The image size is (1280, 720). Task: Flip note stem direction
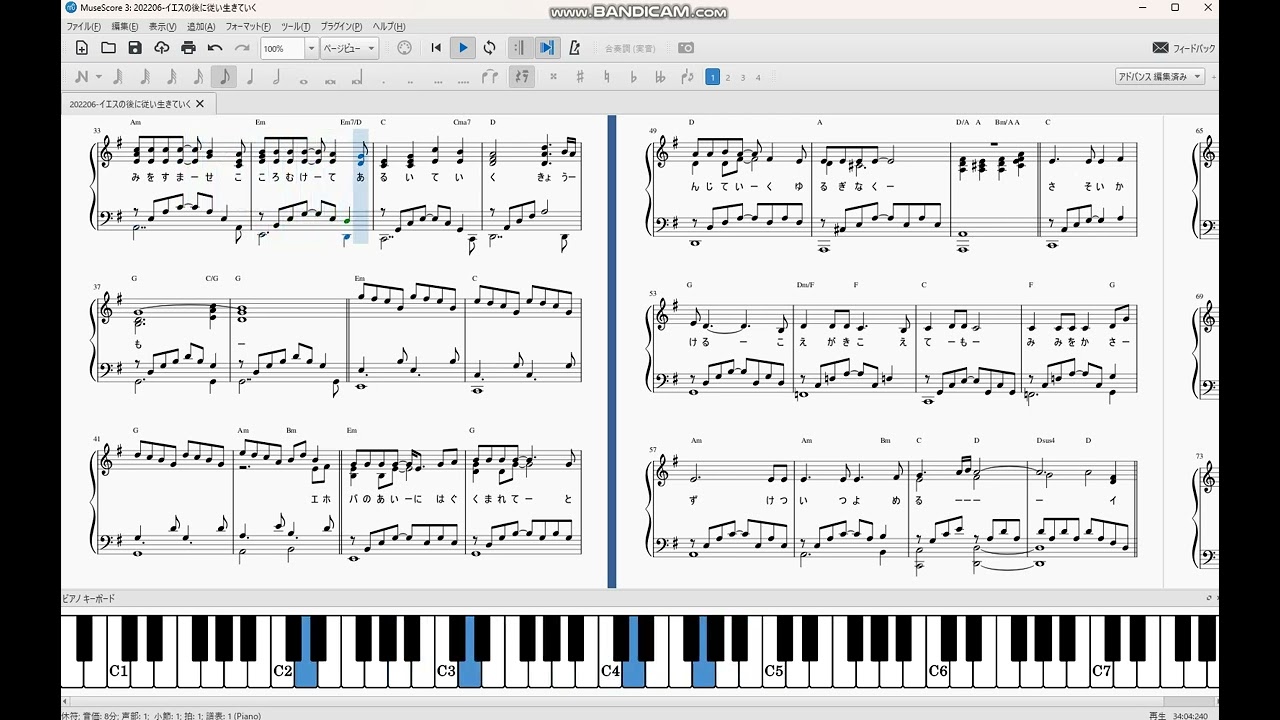coord(687,77)
